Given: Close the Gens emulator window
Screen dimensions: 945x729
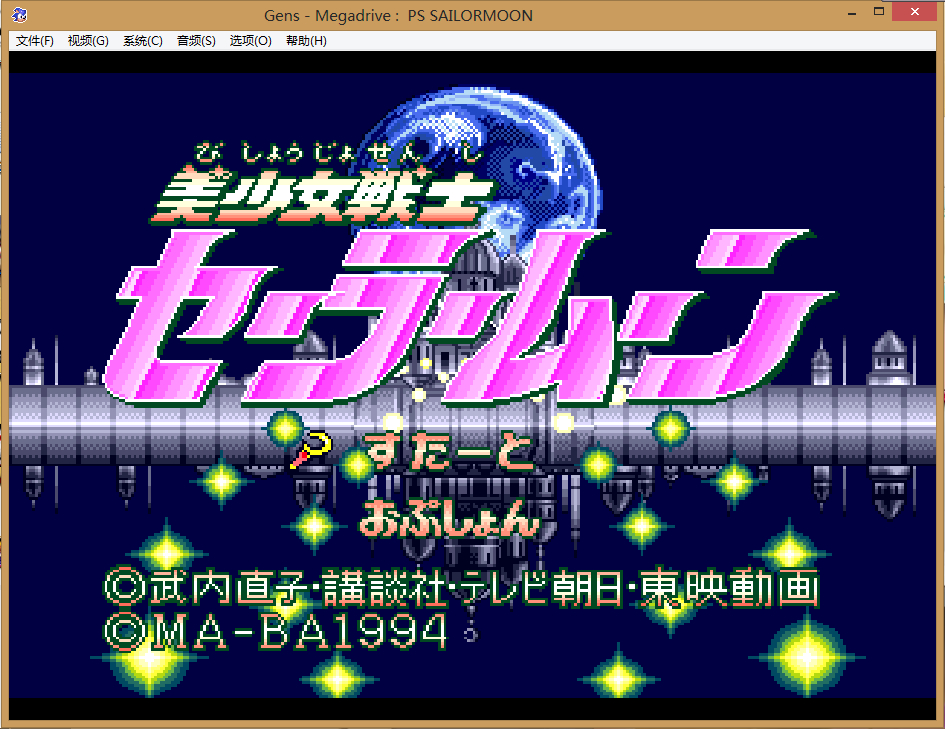Looking at the screenshot, I should pos(914,12).
